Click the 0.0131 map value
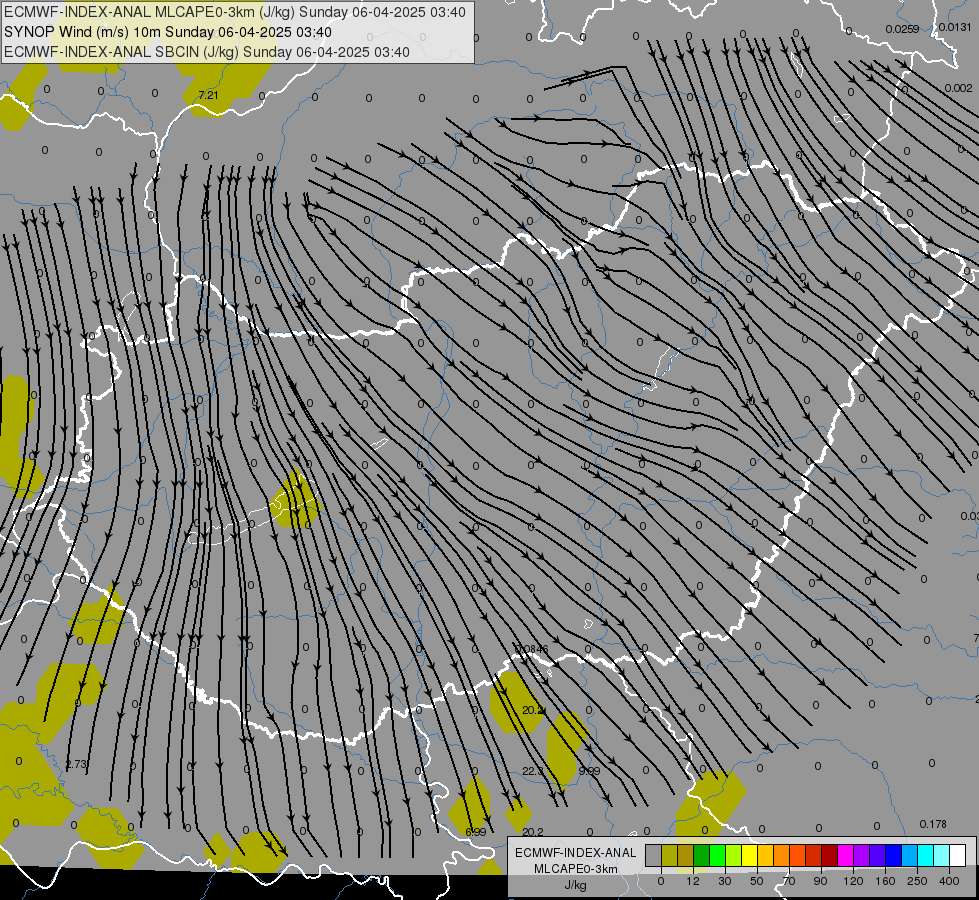Image resolution: width=979 pixels, height=900 pixels. (955, 27)
